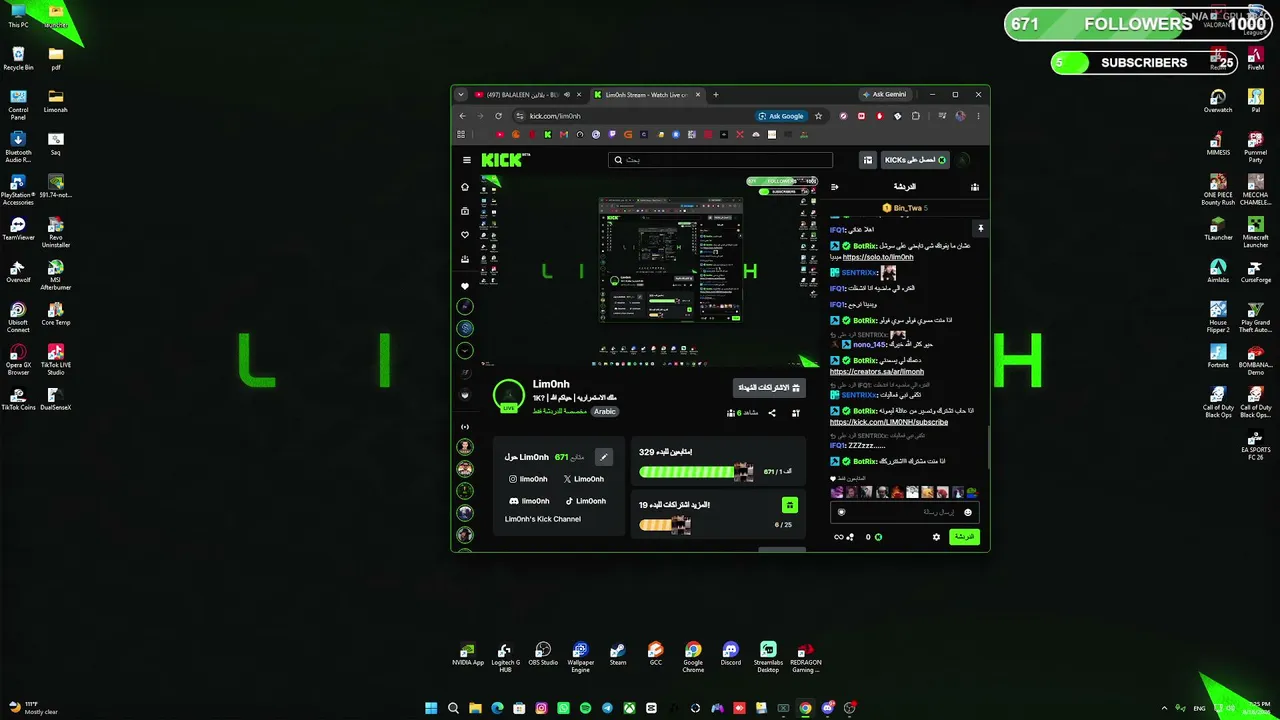Show hidden system tray icons
The image size is (1280, 720).
[x=1164, y=708]
